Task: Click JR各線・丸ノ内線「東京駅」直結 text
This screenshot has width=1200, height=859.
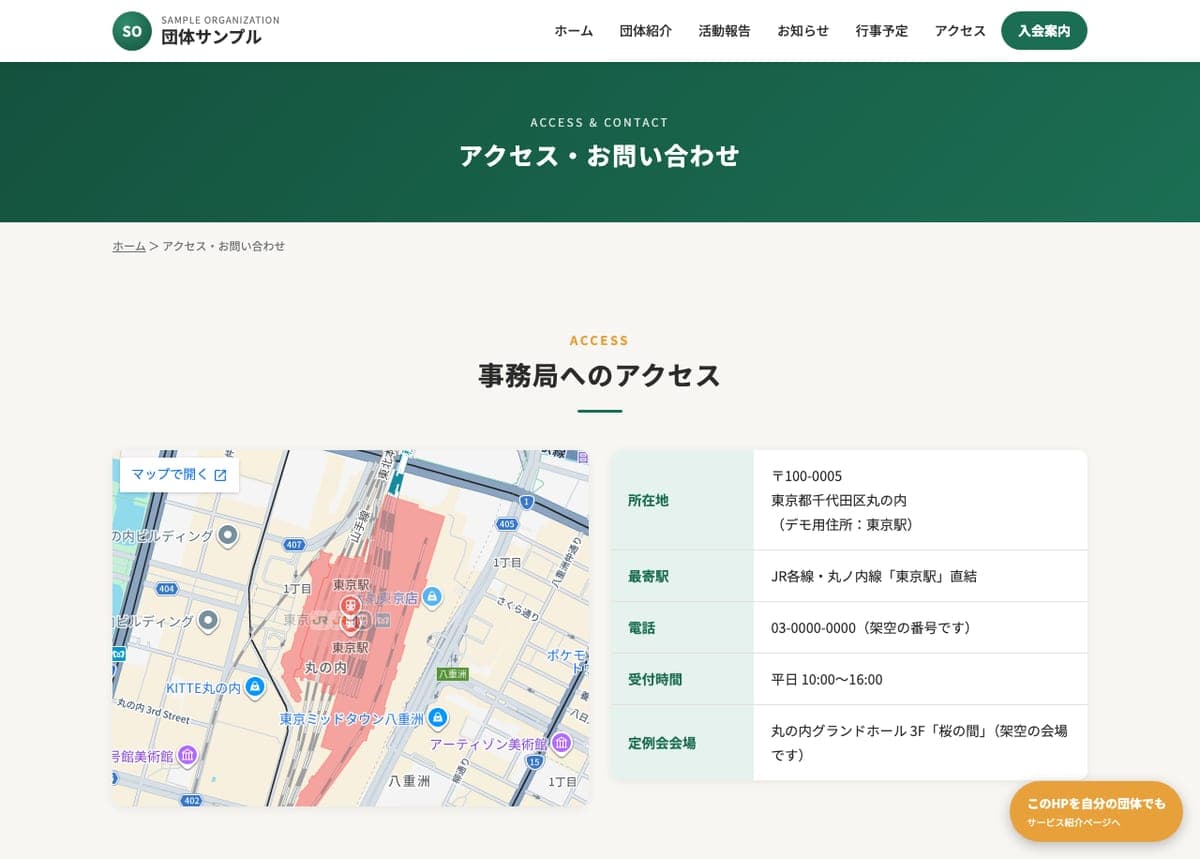Action: coord(874,576)
